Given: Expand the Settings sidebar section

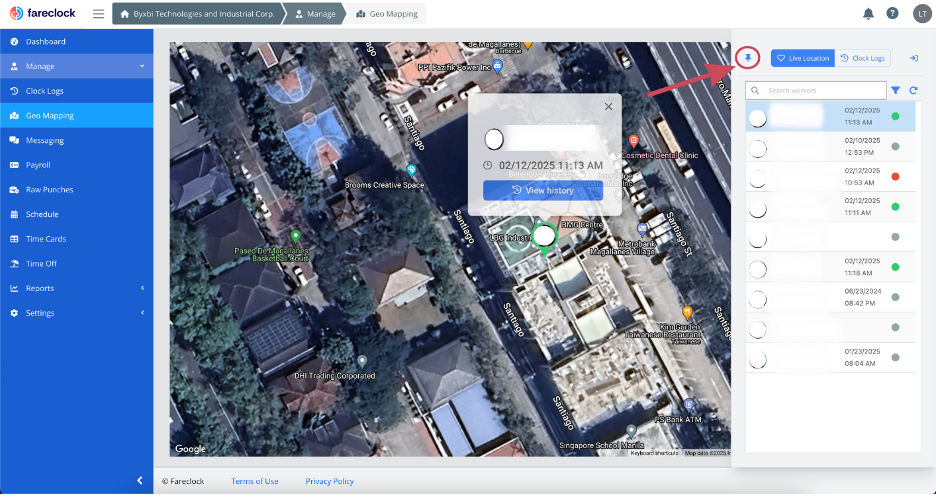Looking at the screenshot, I should (x=76, y=313).
